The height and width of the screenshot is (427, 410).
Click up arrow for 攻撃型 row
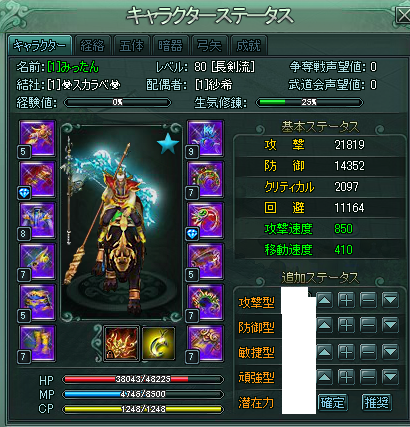point(324,301)
